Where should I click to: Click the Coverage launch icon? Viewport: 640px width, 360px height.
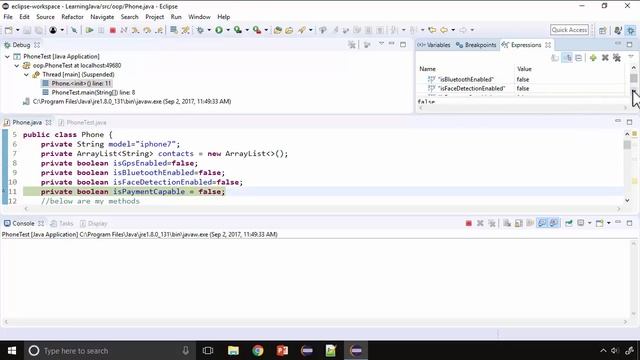(x=238, y=30)
